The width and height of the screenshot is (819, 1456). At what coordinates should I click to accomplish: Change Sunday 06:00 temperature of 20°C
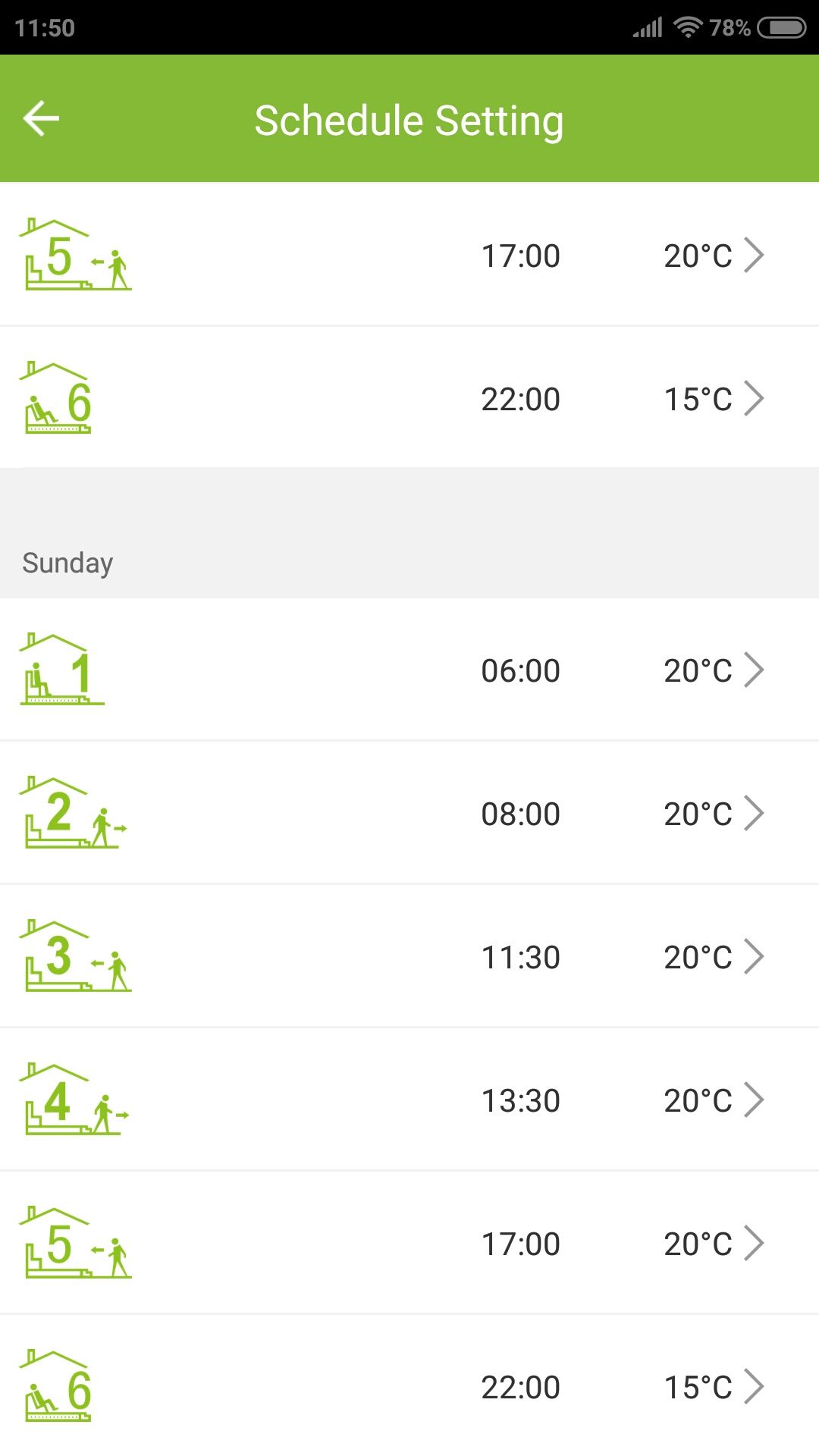(698, 670)
